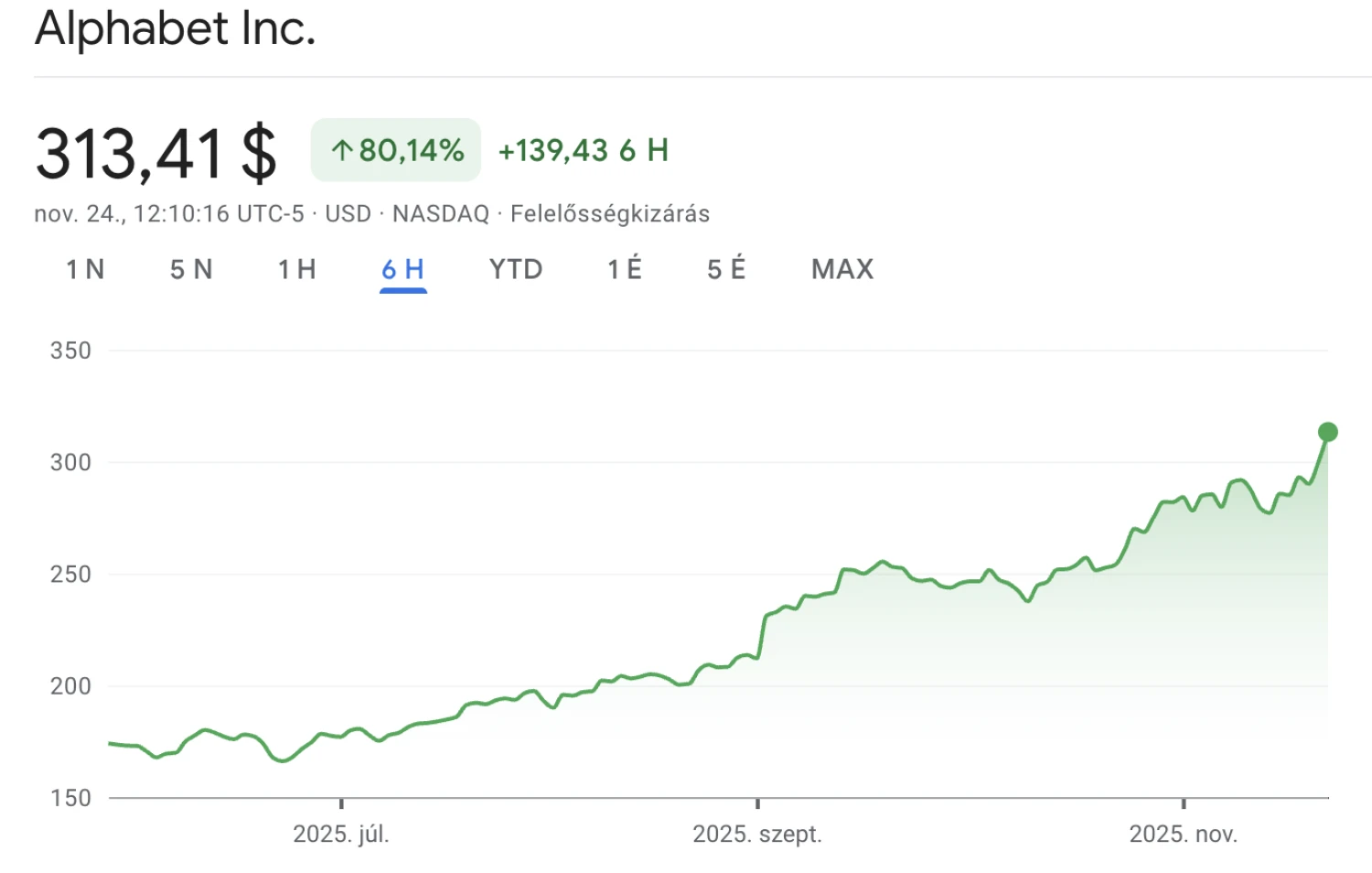Click the +139,43 6 H change text
Viewport: 1372px width, 873px height.
(x=584, y=150)
